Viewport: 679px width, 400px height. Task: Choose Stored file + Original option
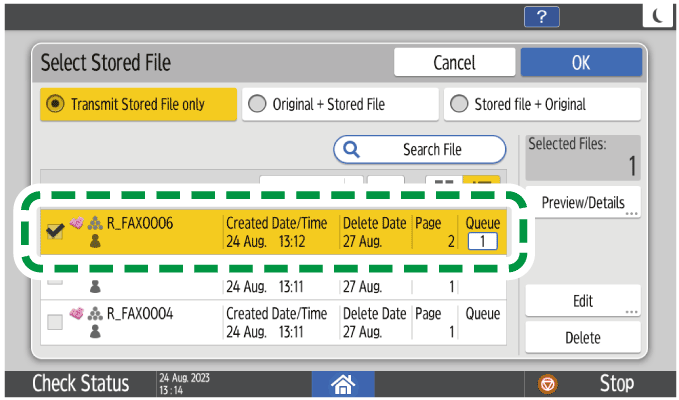[543, 104]
